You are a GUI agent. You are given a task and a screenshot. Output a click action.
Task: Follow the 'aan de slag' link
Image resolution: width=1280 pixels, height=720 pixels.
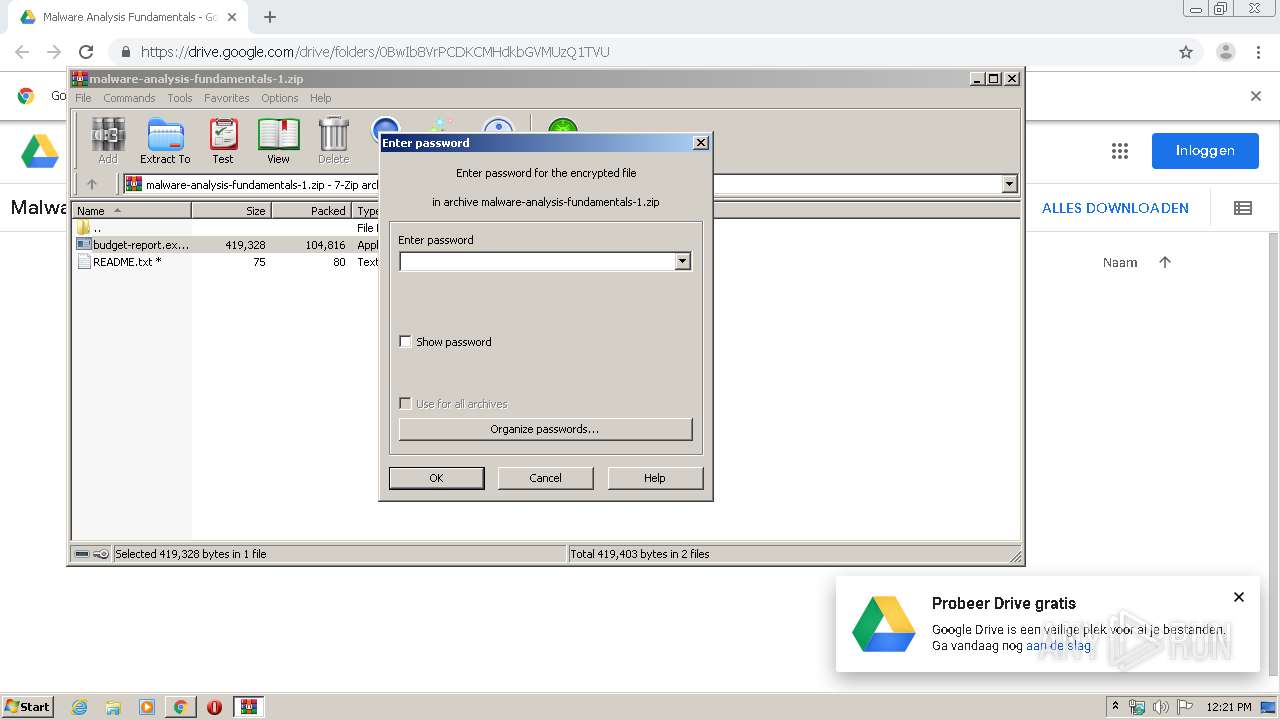click(1059, 646)
